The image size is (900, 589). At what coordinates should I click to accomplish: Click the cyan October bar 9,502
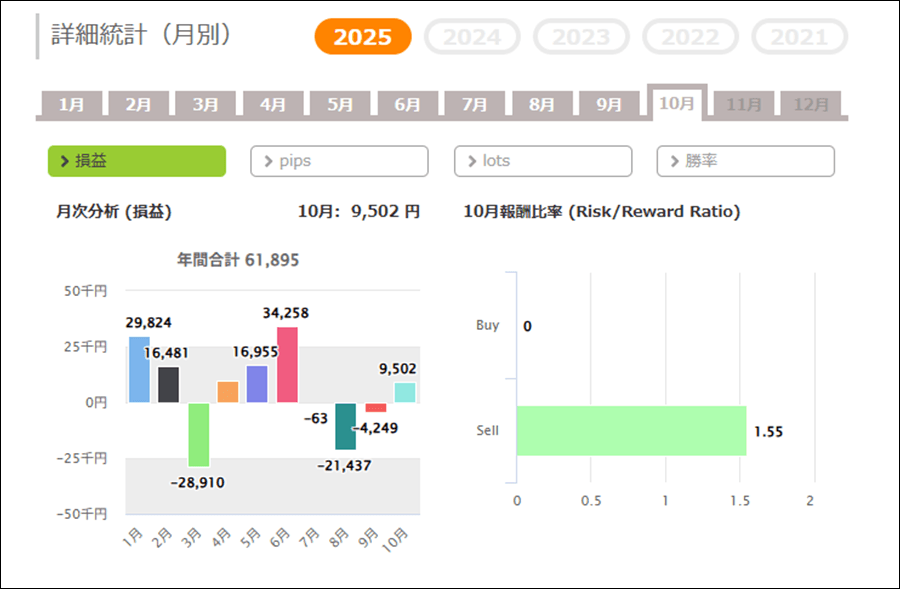click(x=405, y=392)
